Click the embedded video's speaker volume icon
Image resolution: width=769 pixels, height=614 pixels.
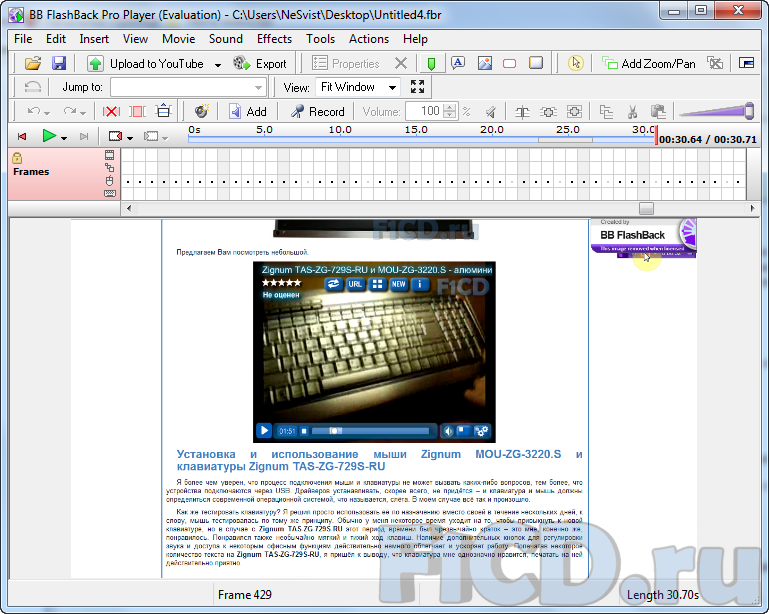[448, 431]
